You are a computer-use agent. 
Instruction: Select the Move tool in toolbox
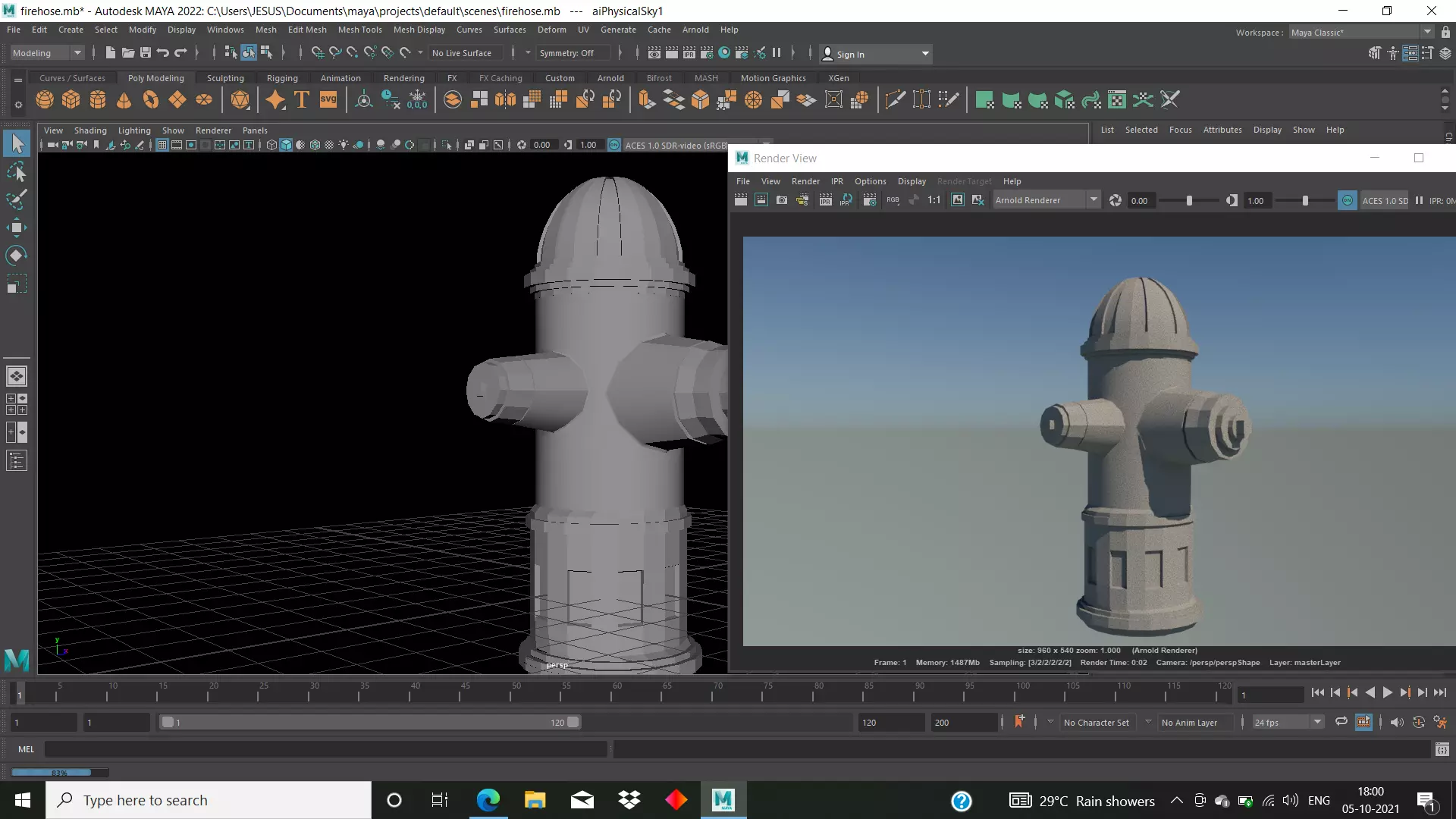coord(17,227)
